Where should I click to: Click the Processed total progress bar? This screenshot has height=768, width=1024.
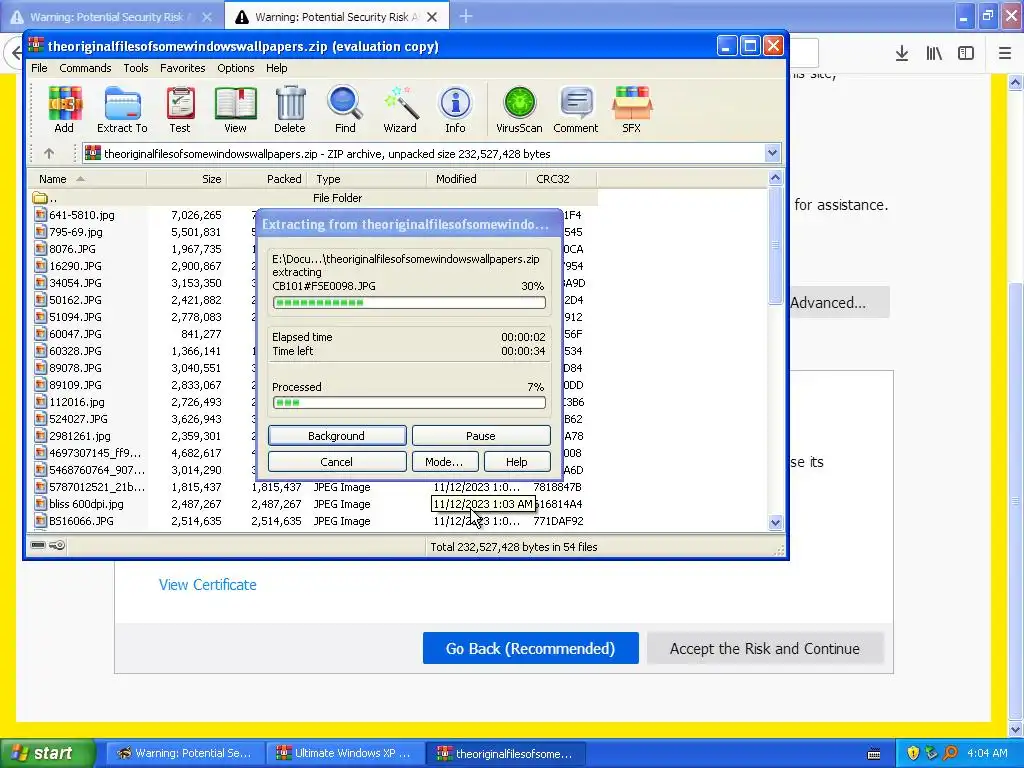[x=409, y=402]
